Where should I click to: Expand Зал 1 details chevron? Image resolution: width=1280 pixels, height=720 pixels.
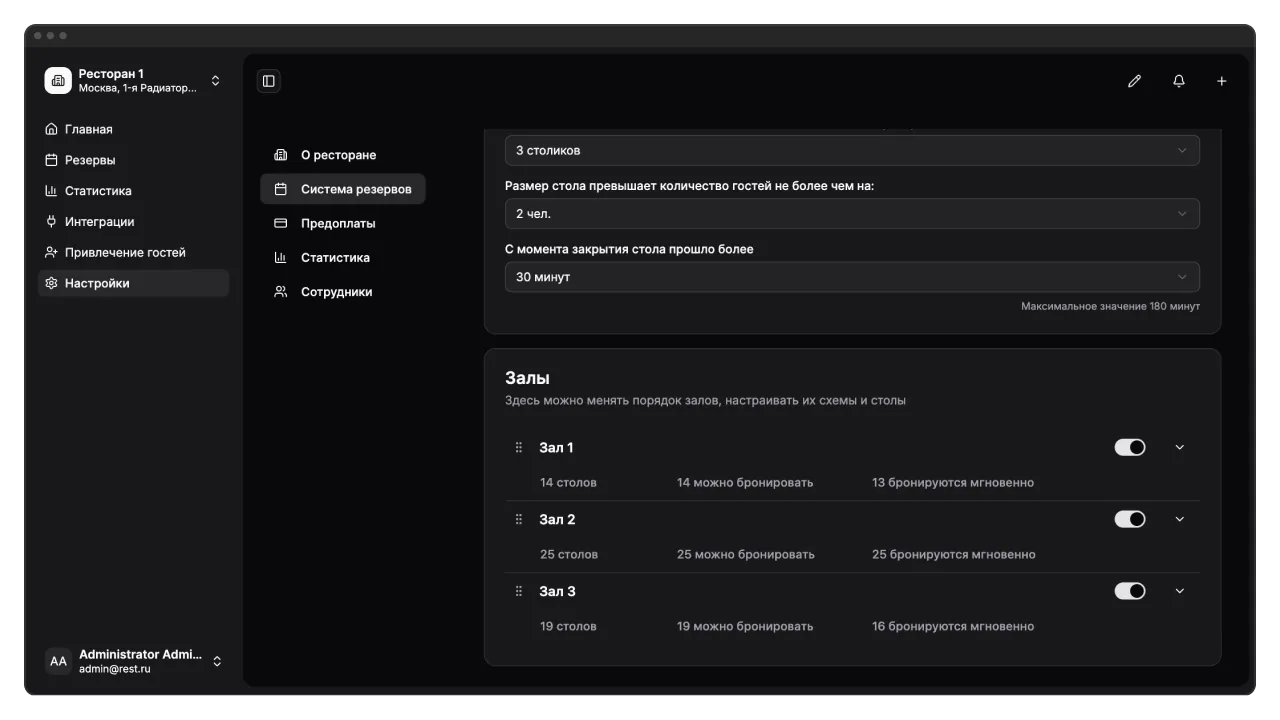coord(1180,447)
